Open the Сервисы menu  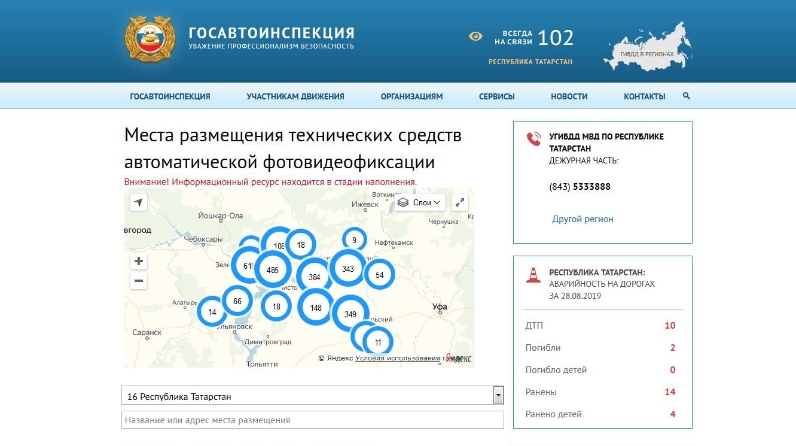point(496,96)
